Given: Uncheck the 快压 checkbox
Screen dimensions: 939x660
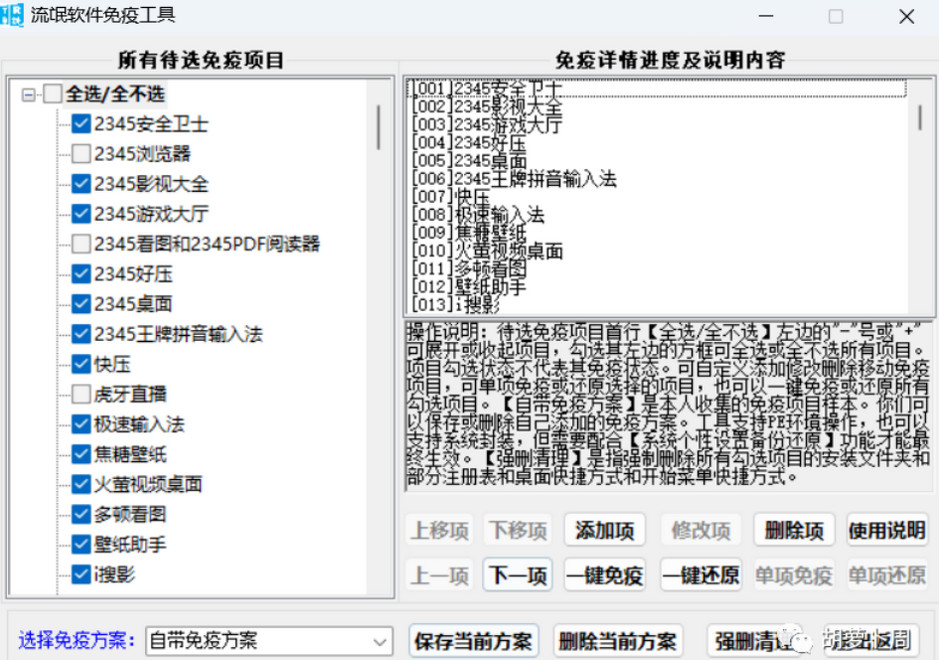Looking at the screenshot, I should coord(81,364).
